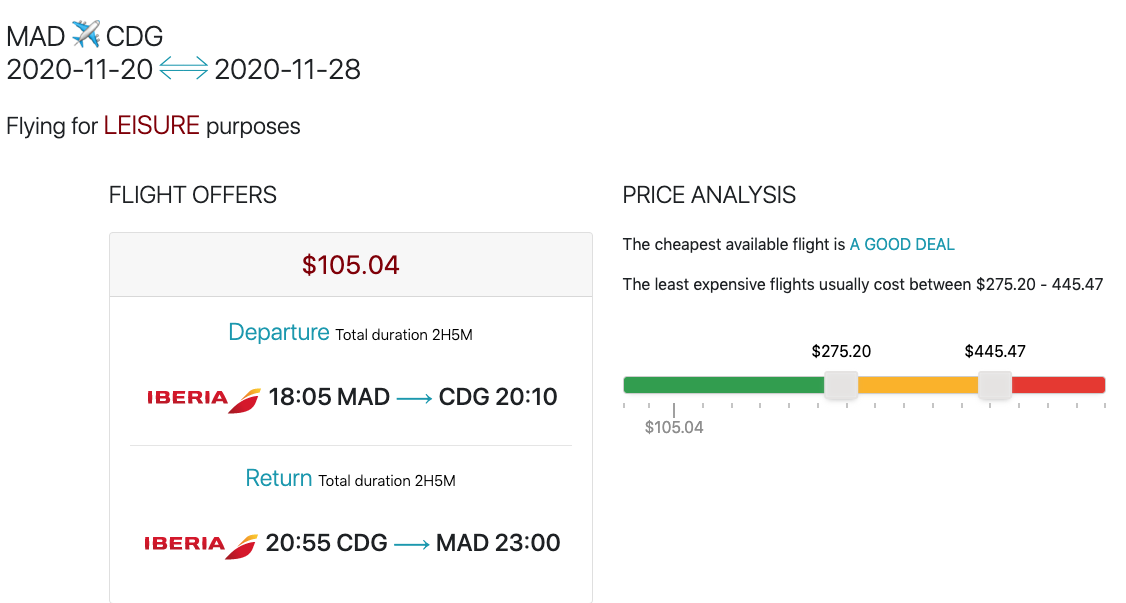Click the lower slider handle under $275.20
The width and height of the screenshot is (1126, 603).
pos(841,385)
